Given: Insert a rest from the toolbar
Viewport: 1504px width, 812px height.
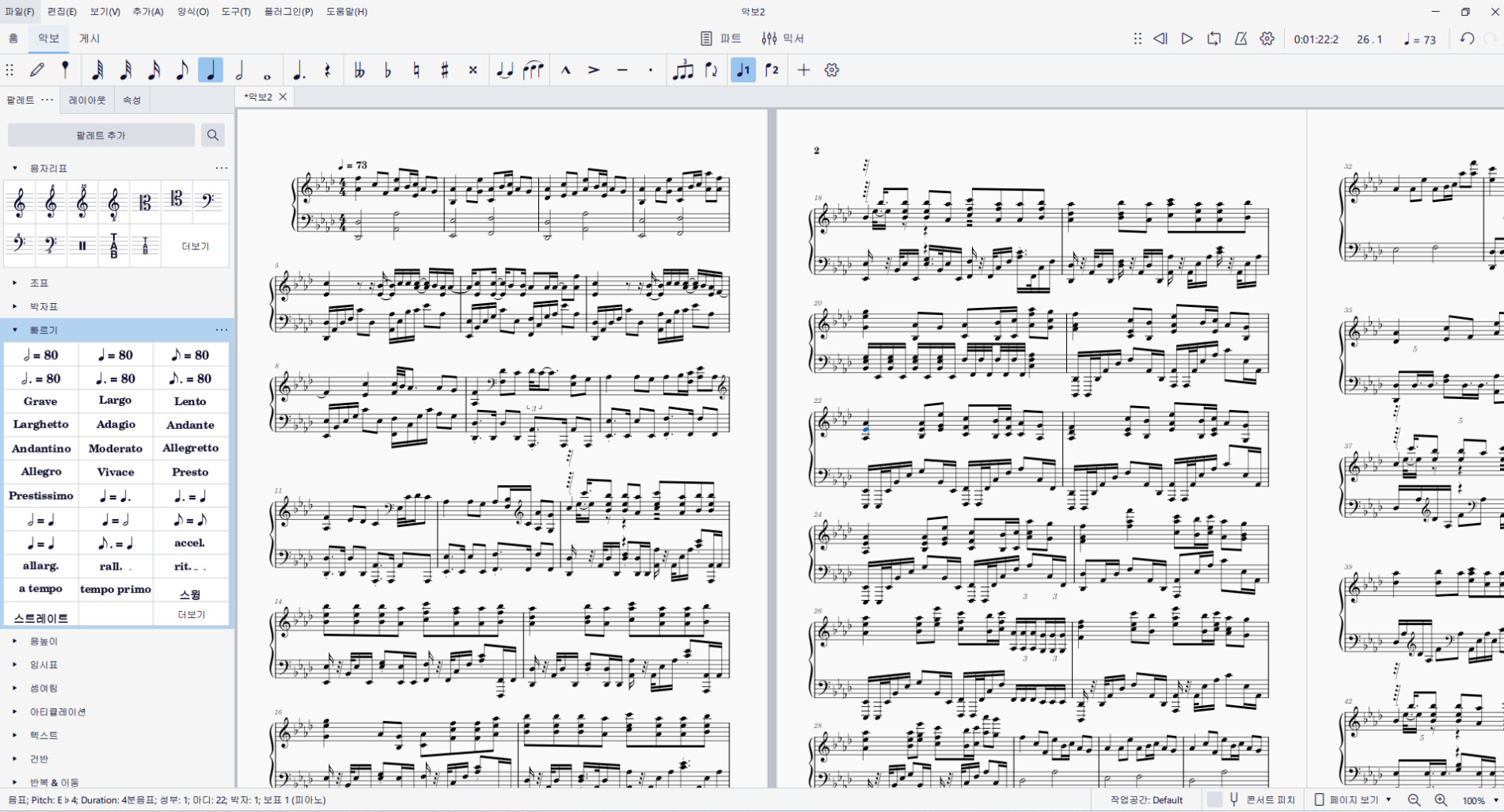Looking at the screenshot, I should tap(327, 70).
